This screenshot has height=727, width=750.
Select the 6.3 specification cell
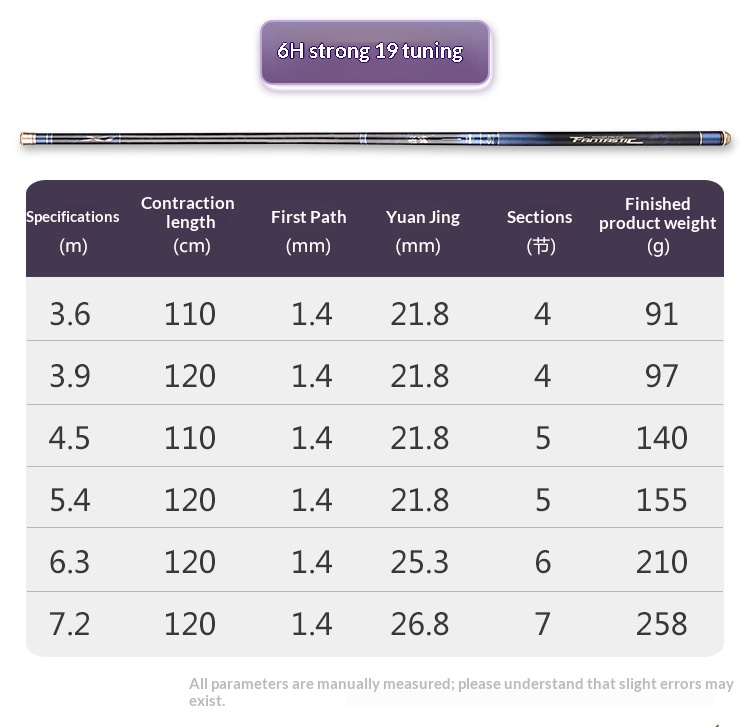[x=70, y=562]
